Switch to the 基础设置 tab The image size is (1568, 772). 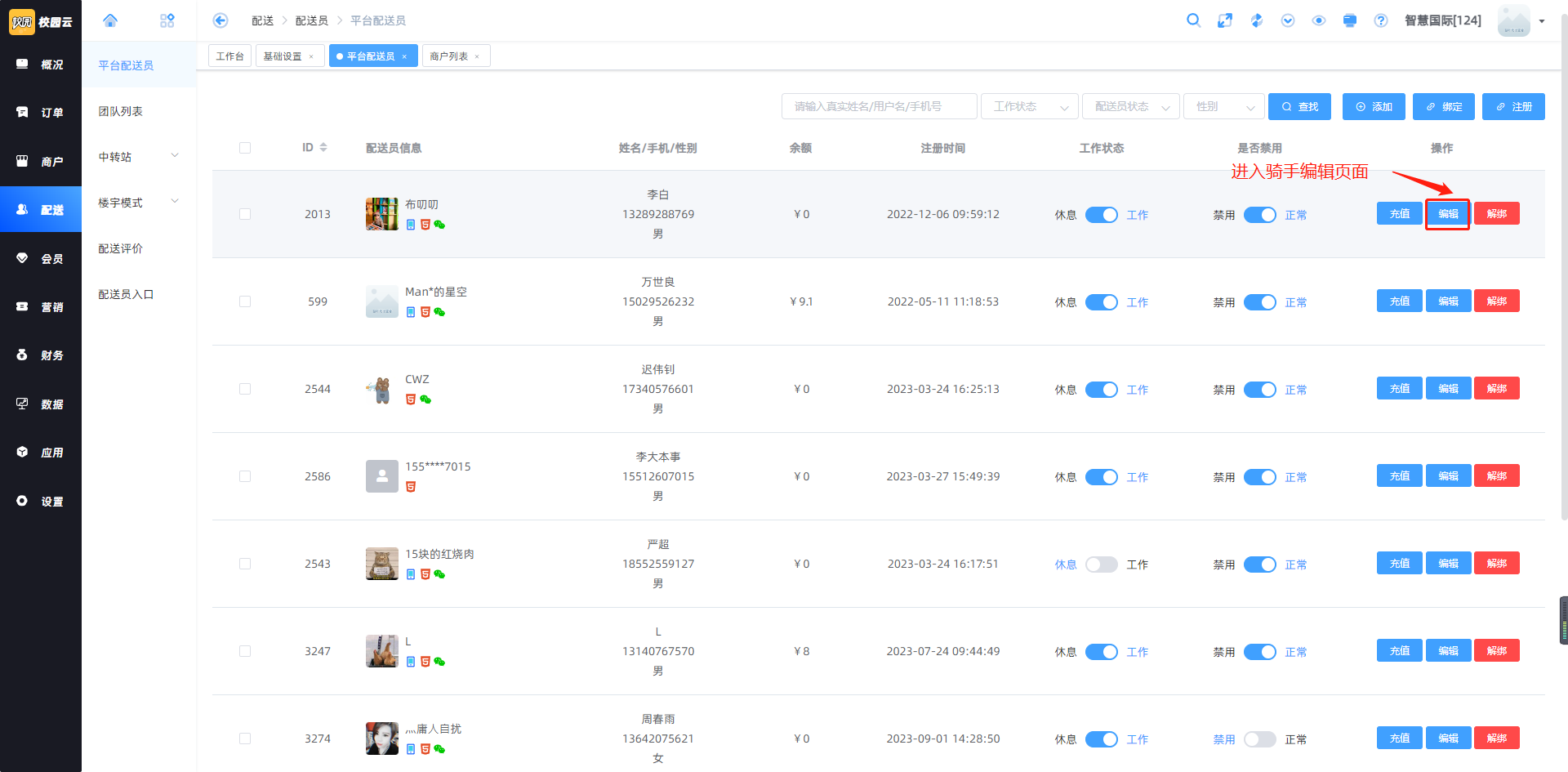tap(283, 56)
